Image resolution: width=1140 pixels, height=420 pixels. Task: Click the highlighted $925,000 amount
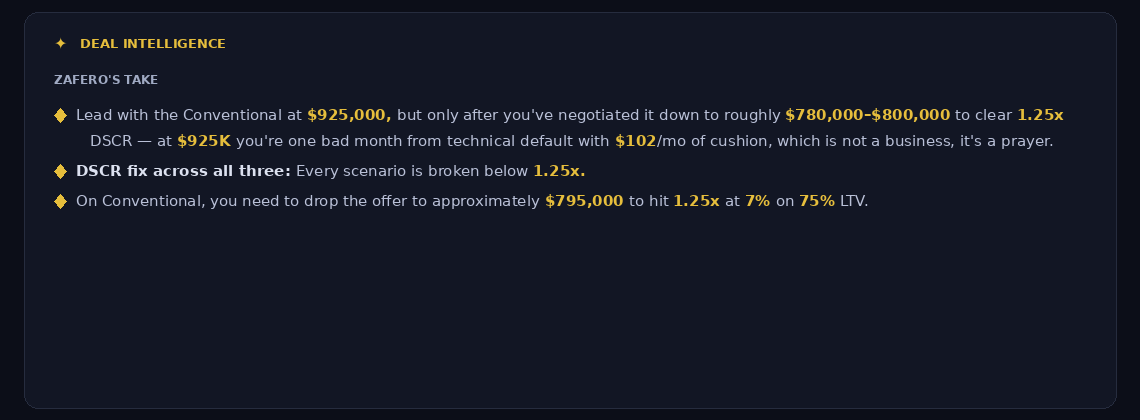(349, 116)
